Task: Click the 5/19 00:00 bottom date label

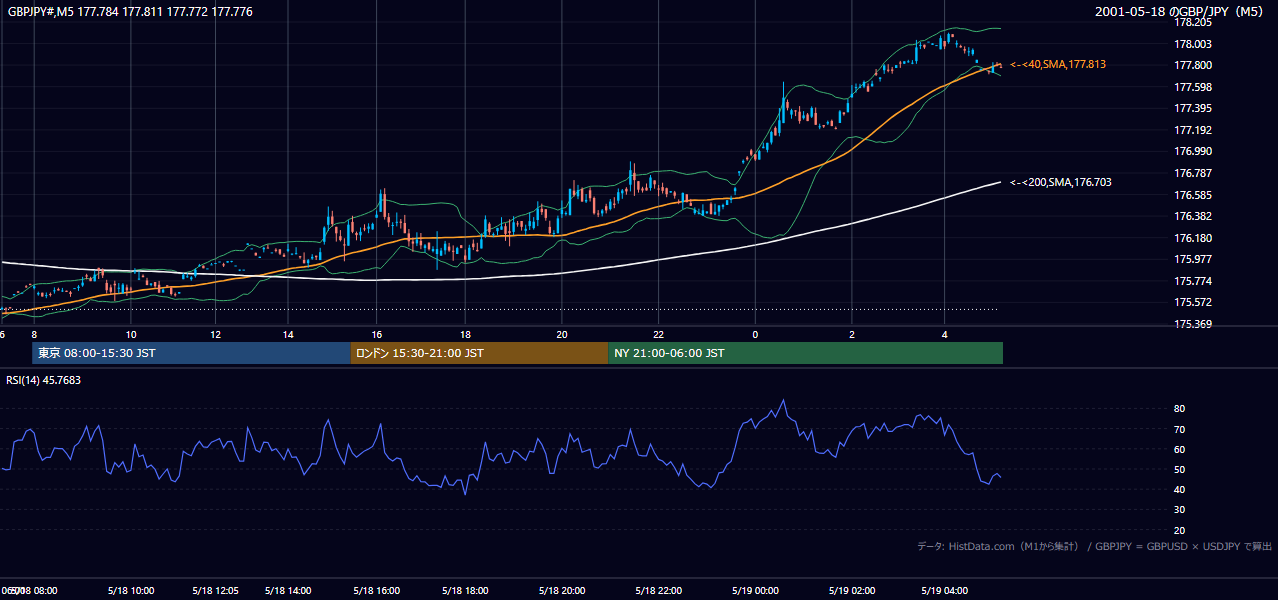Action: point(755,591)
